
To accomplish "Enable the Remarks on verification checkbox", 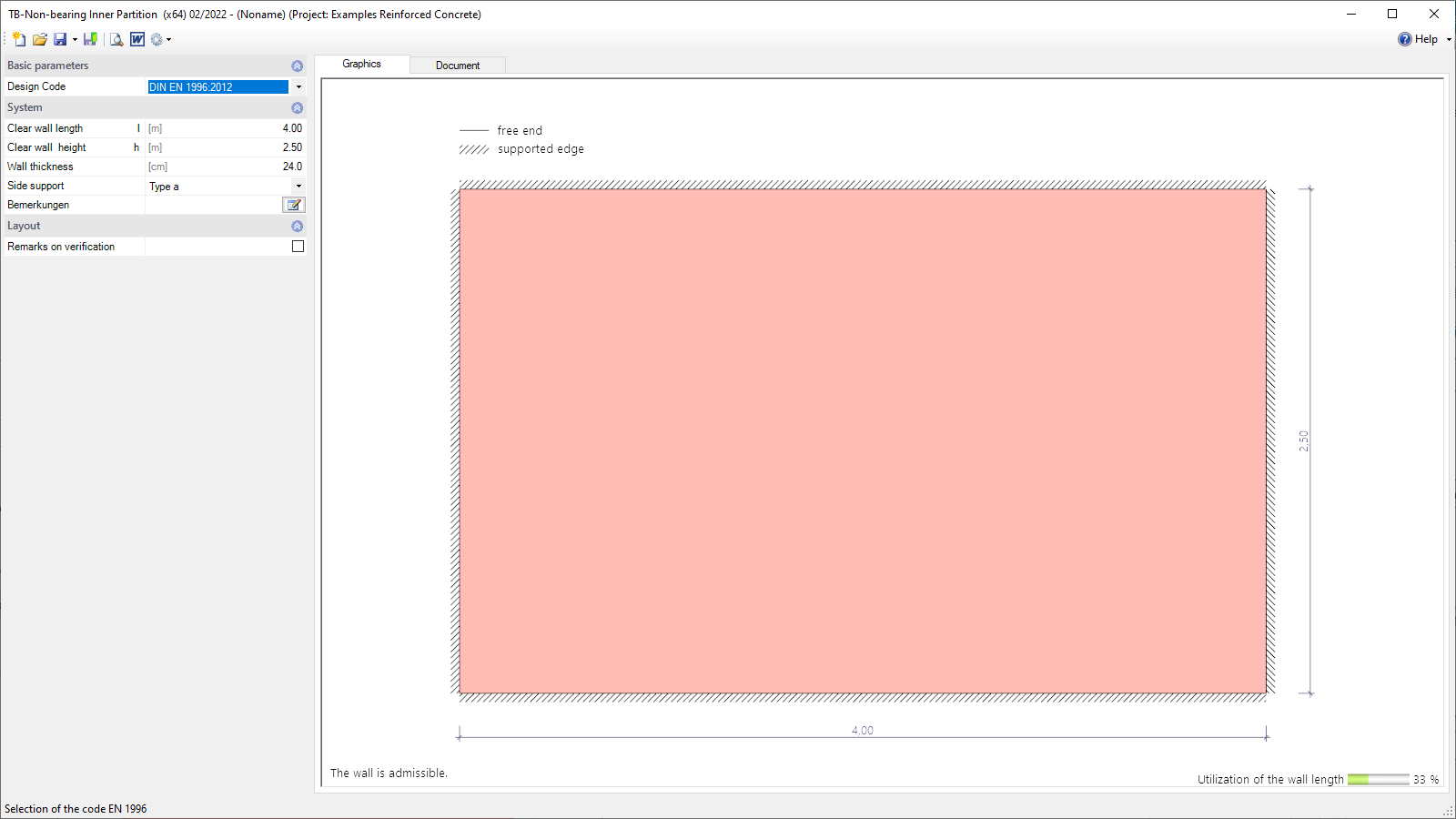I will [298, 247].
